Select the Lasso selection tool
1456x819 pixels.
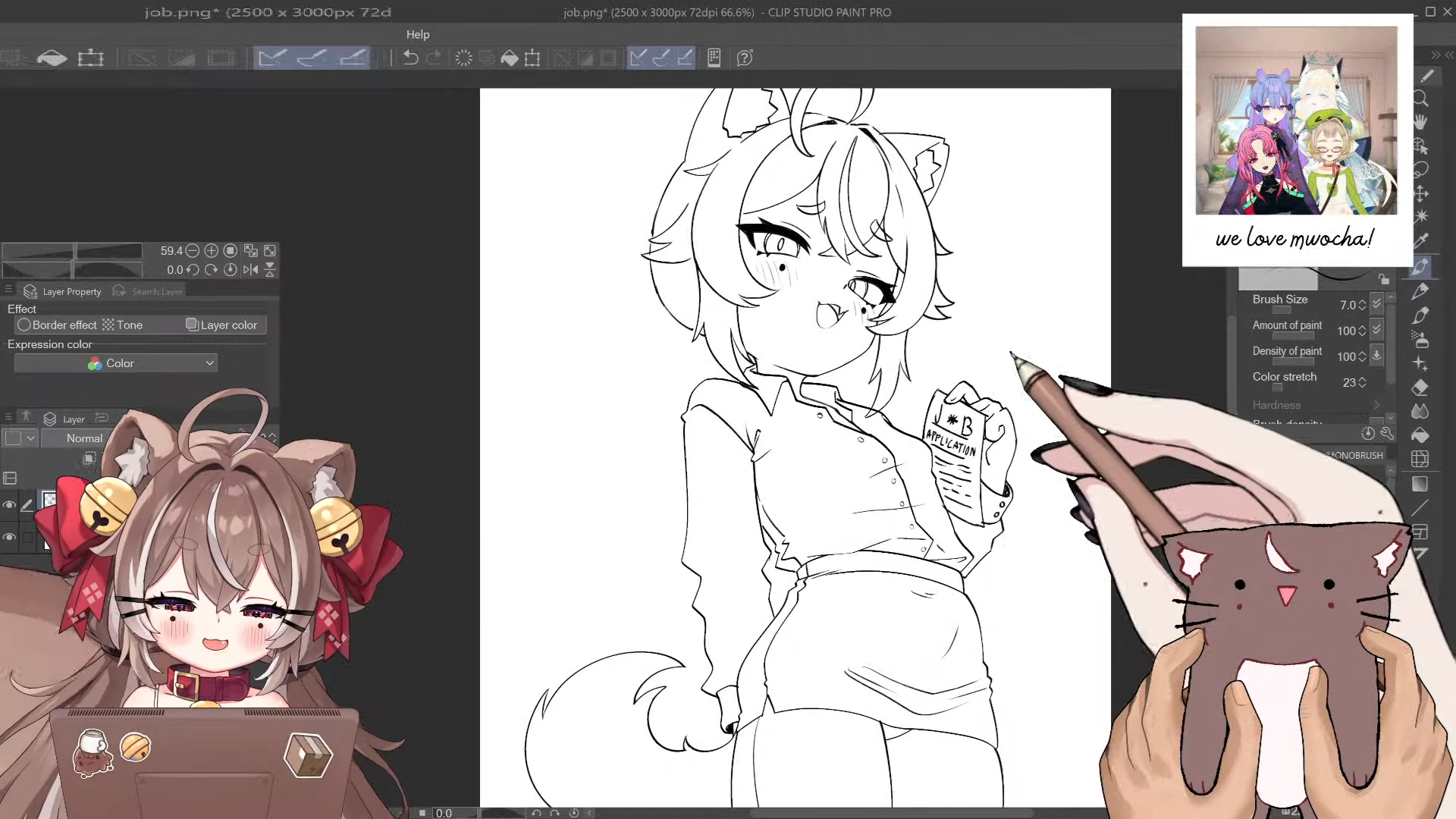1420,170
